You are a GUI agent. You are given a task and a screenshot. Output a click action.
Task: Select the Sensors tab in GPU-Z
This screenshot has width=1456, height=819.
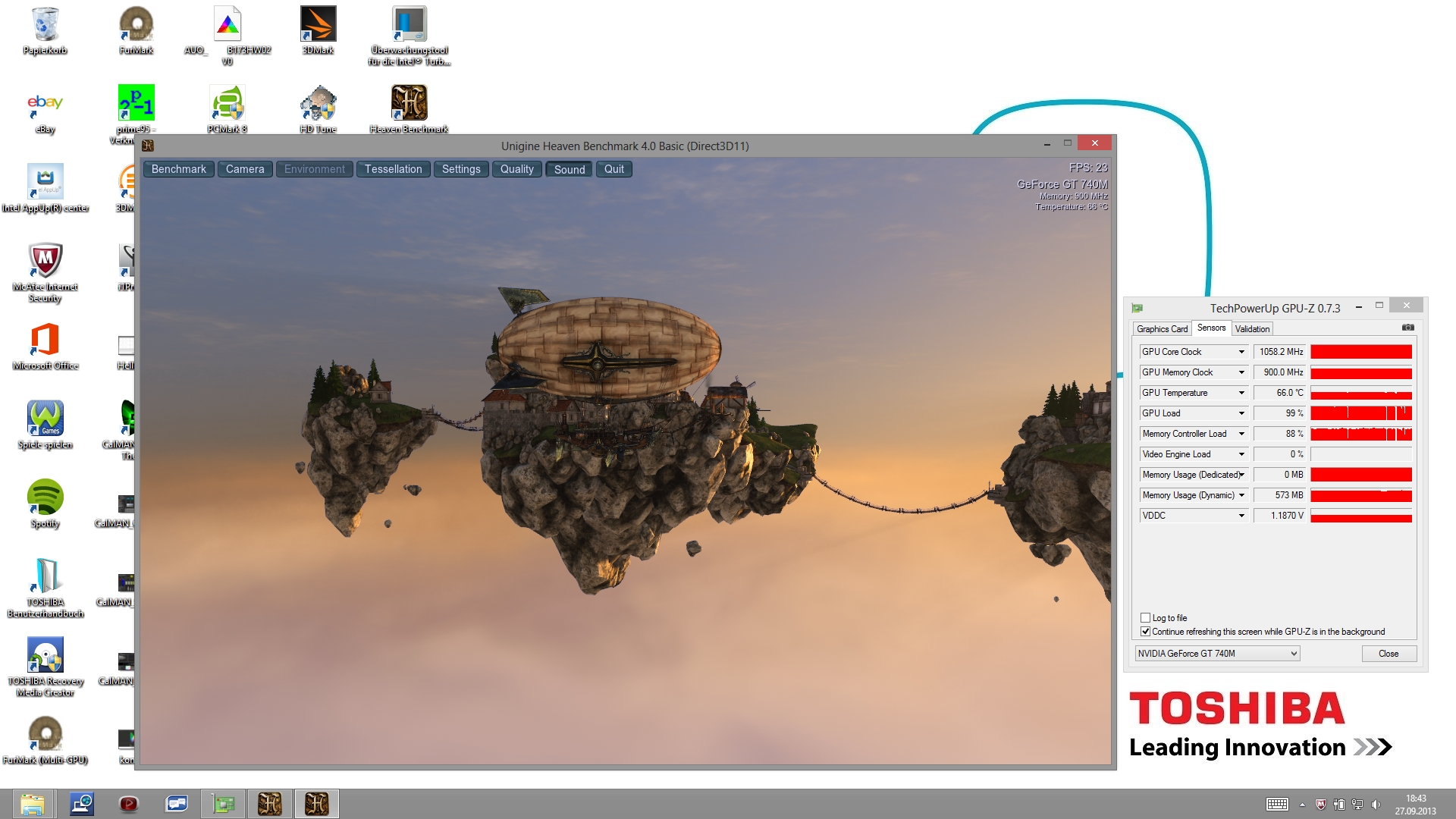pyautogui.click(x=1211, y=328)
